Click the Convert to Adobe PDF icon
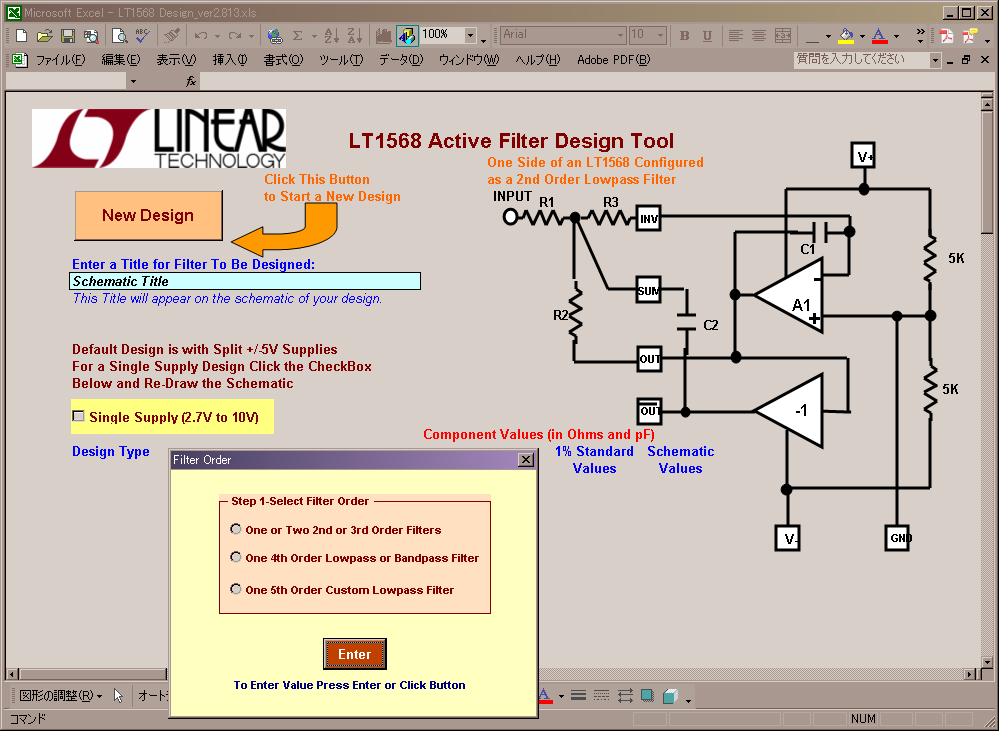Screen dimensions: 999x731 [947, 35]
